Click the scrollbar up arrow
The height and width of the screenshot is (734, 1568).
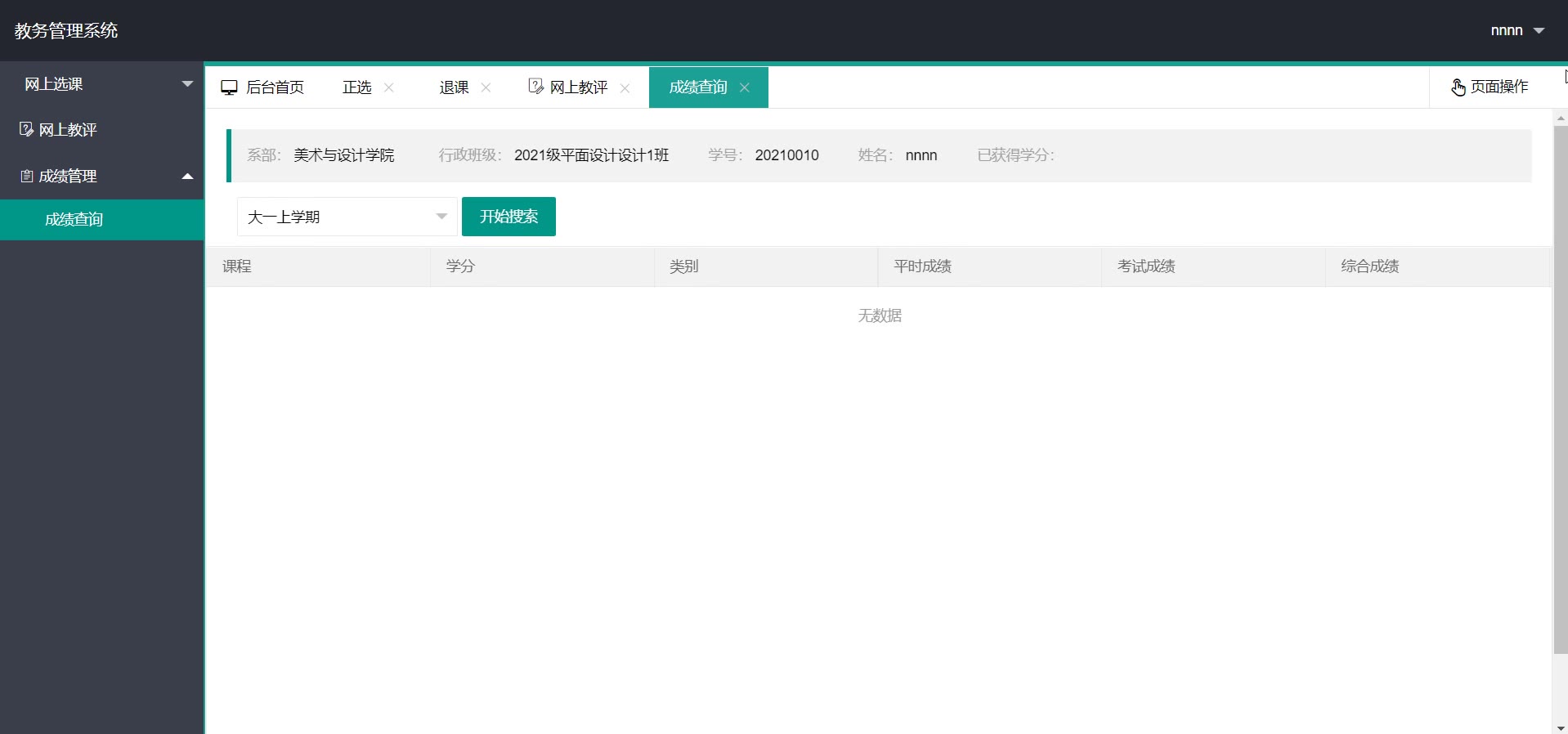[1561, 118]
